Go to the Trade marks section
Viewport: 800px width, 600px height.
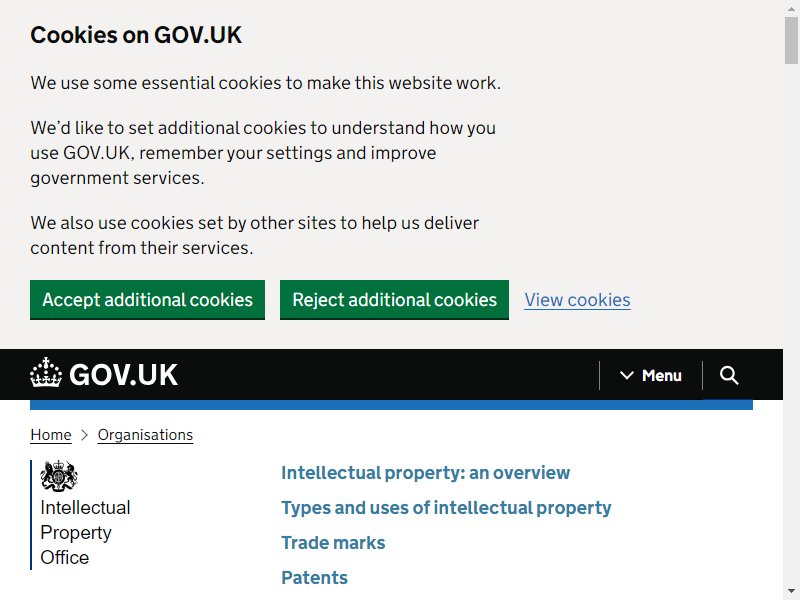tap(333, 543)
